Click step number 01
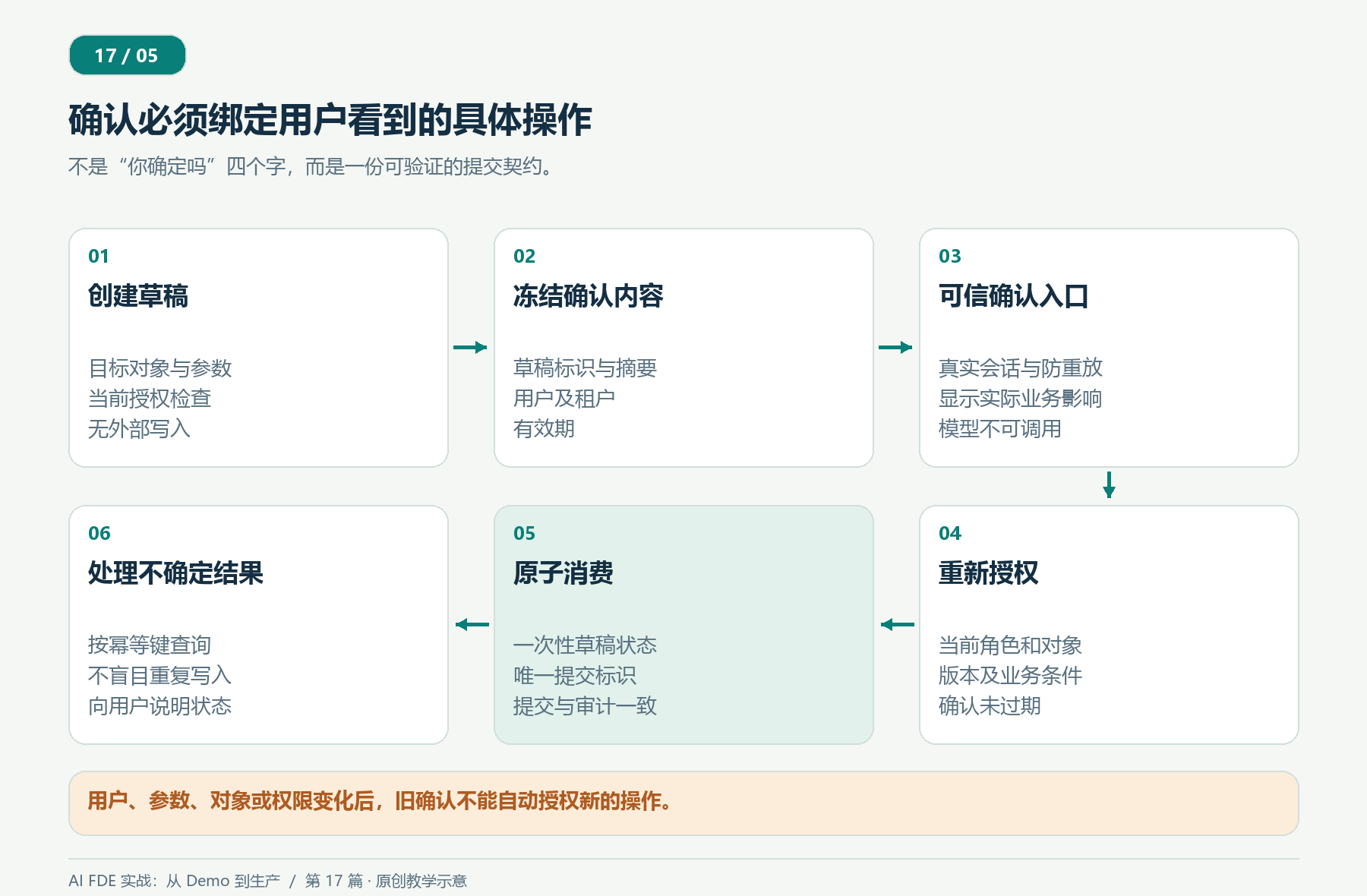 pyautogui.click(x=99, y=256)
